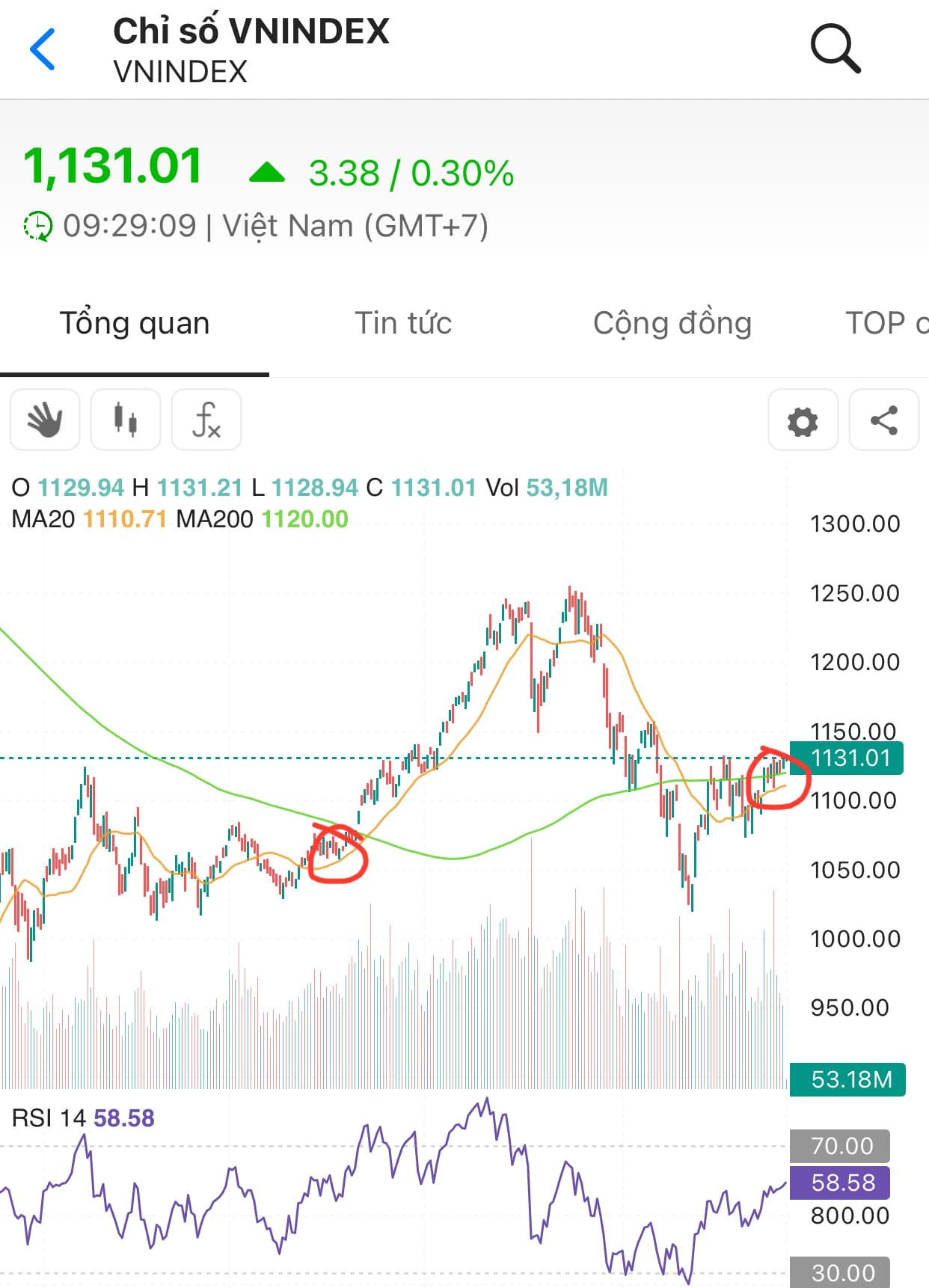Select the hand pan tool
This screenshot has width=929, height=1288.
45,420
